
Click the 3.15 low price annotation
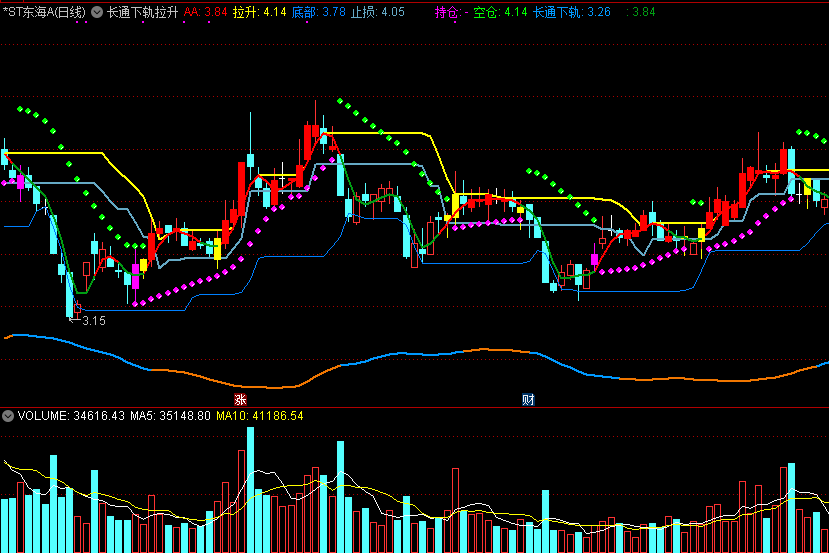[x=94, y=321]
